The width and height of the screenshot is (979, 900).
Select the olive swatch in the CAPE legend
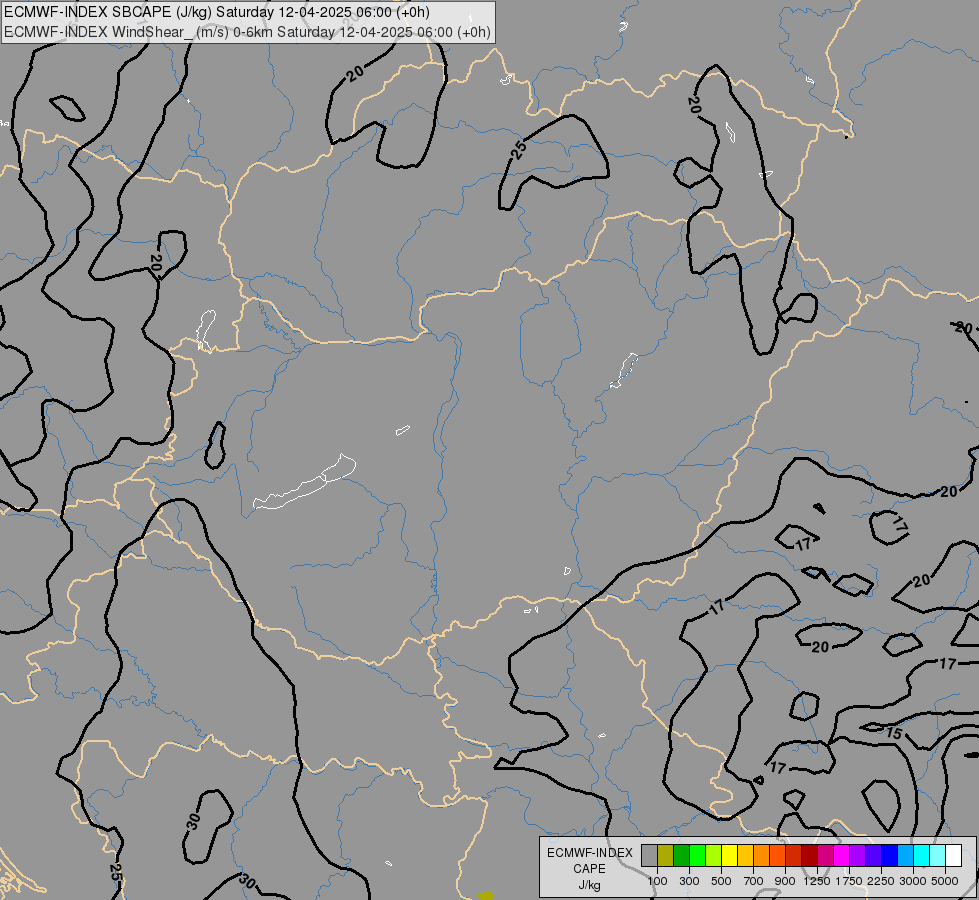pos(666,855)
